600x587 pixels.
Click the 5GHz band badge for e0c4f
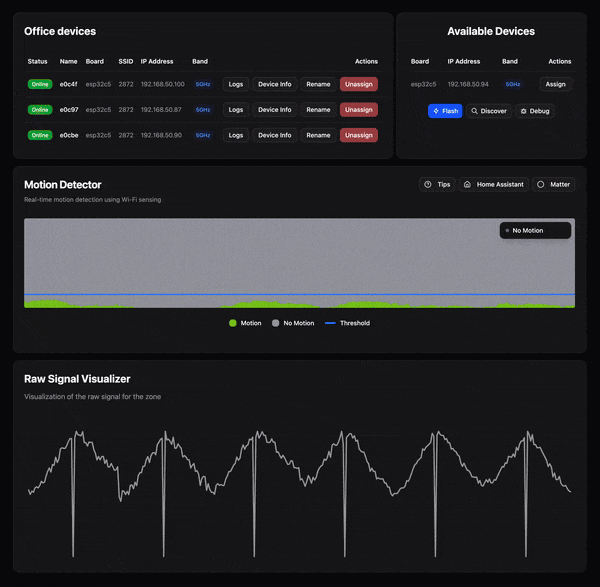(x=203, y=84)
